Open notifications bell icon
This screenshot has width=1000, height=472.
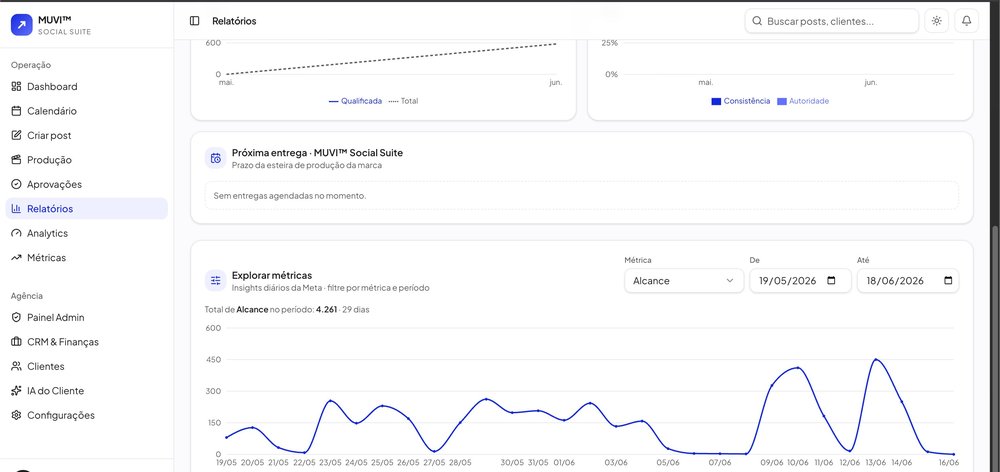click(966, 21)
